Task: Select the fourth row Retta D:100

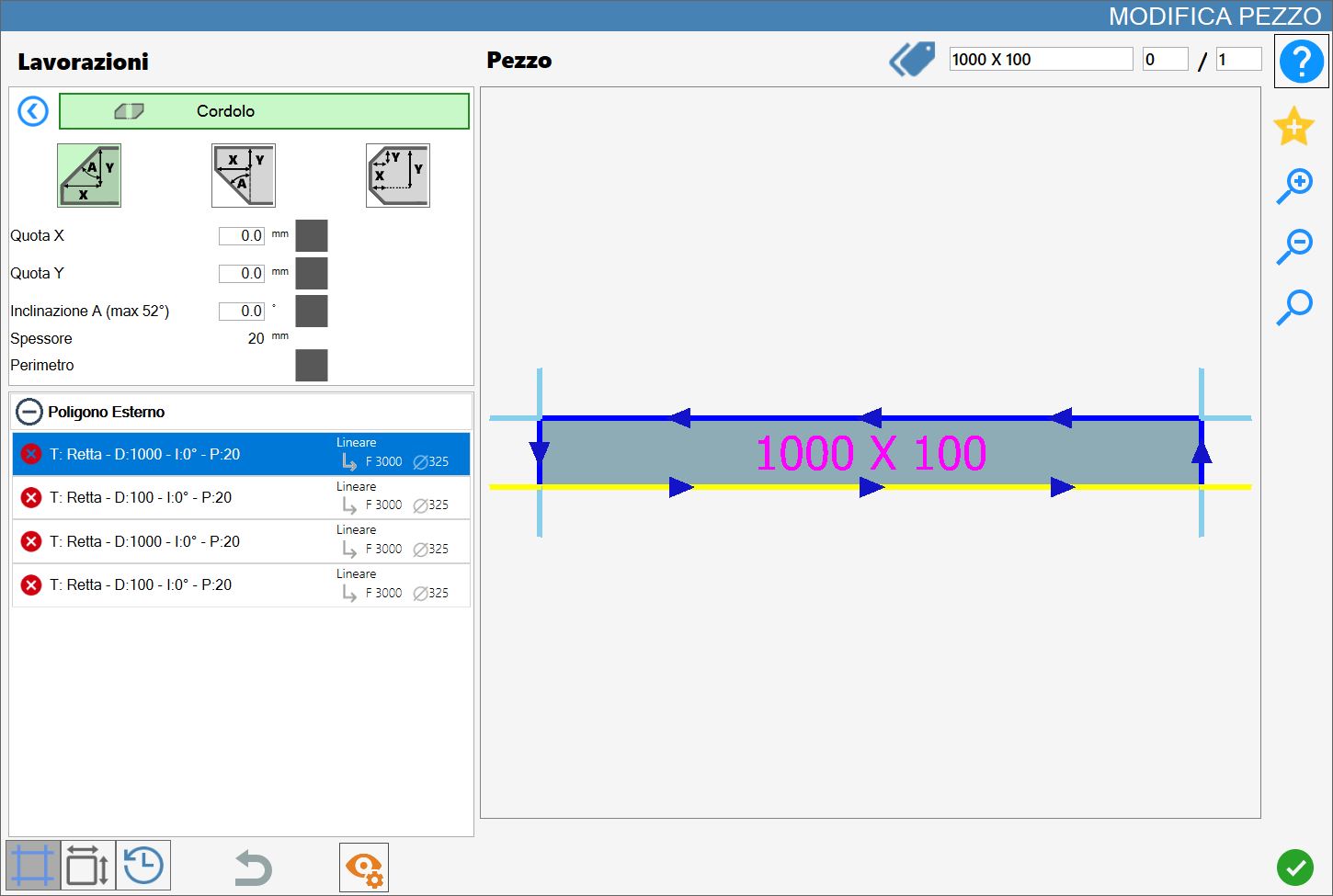Action: [x=241, y=584]
